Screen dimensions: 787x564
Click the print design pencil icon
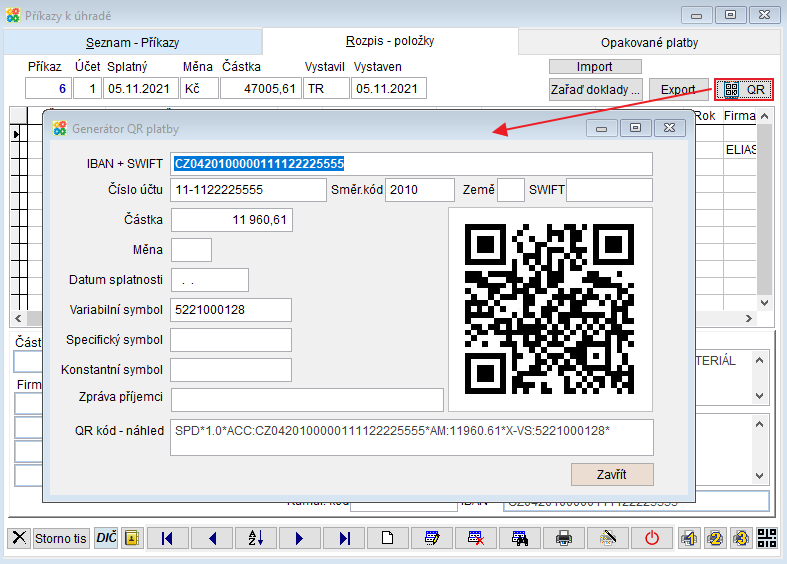tap(608, 538)
